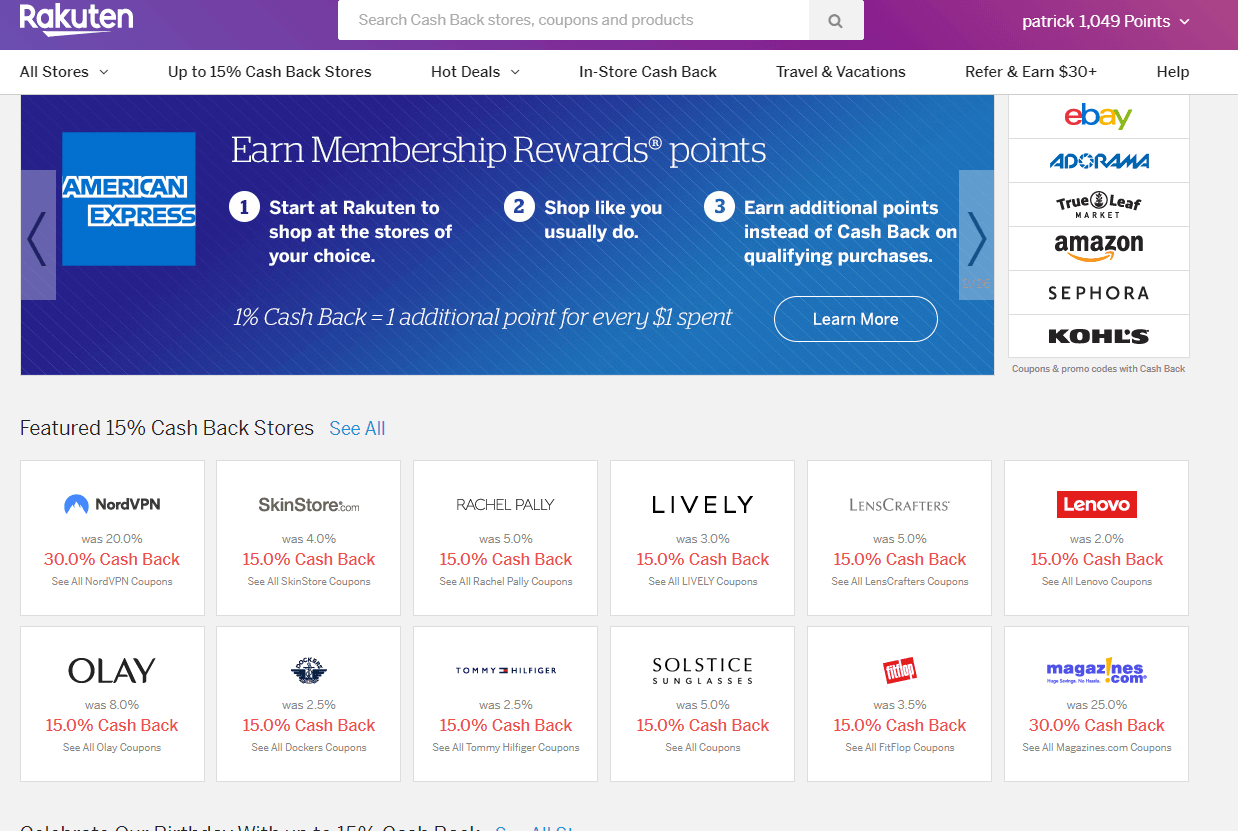Click the See All featured stores link

pyautogui.click(x=357, y=429)
